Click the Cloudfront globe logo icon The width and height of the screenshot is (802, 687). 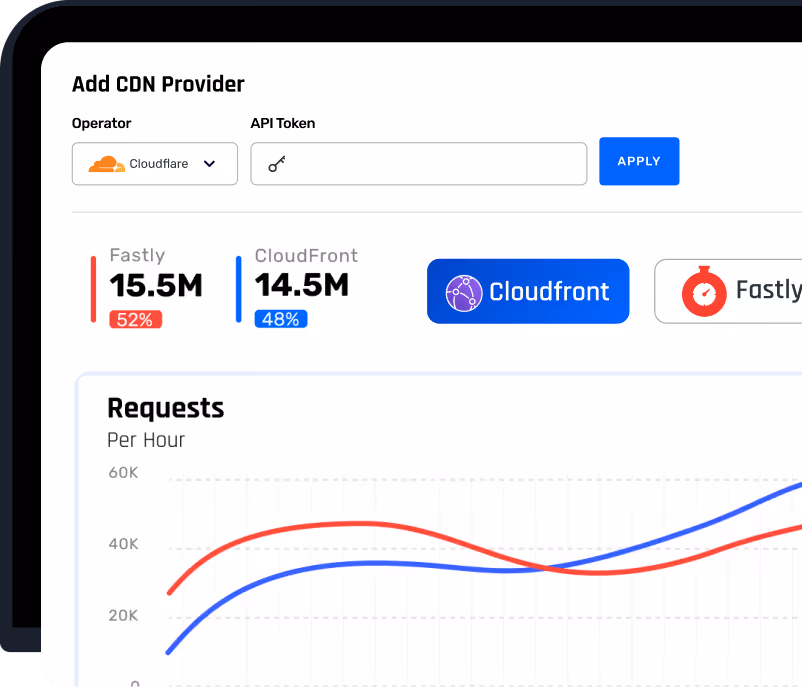[463, 293]
